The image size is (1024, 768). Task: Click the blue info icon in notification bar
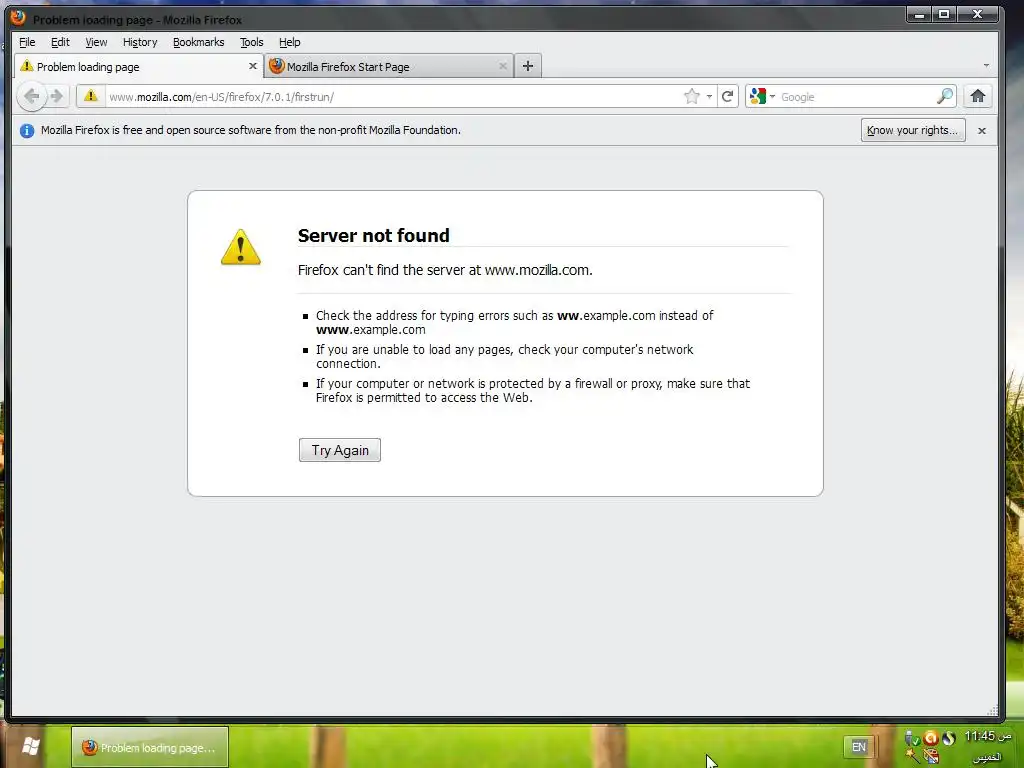pyautogui.click(x=27, y=131)
